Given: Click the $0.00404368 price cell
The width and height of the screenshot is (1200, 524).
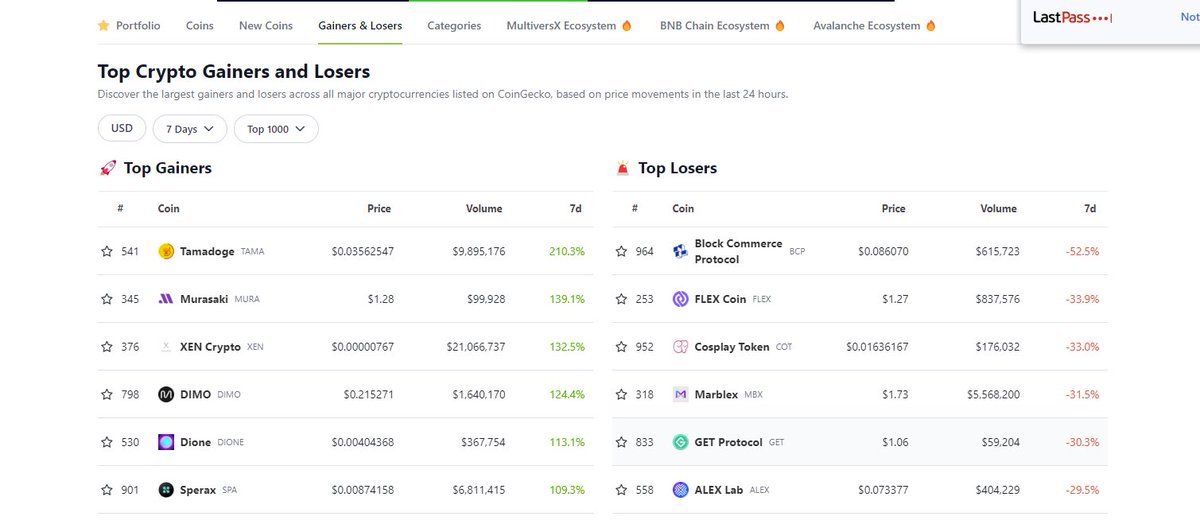Looking at the screenshot, I should coord(362,442).
